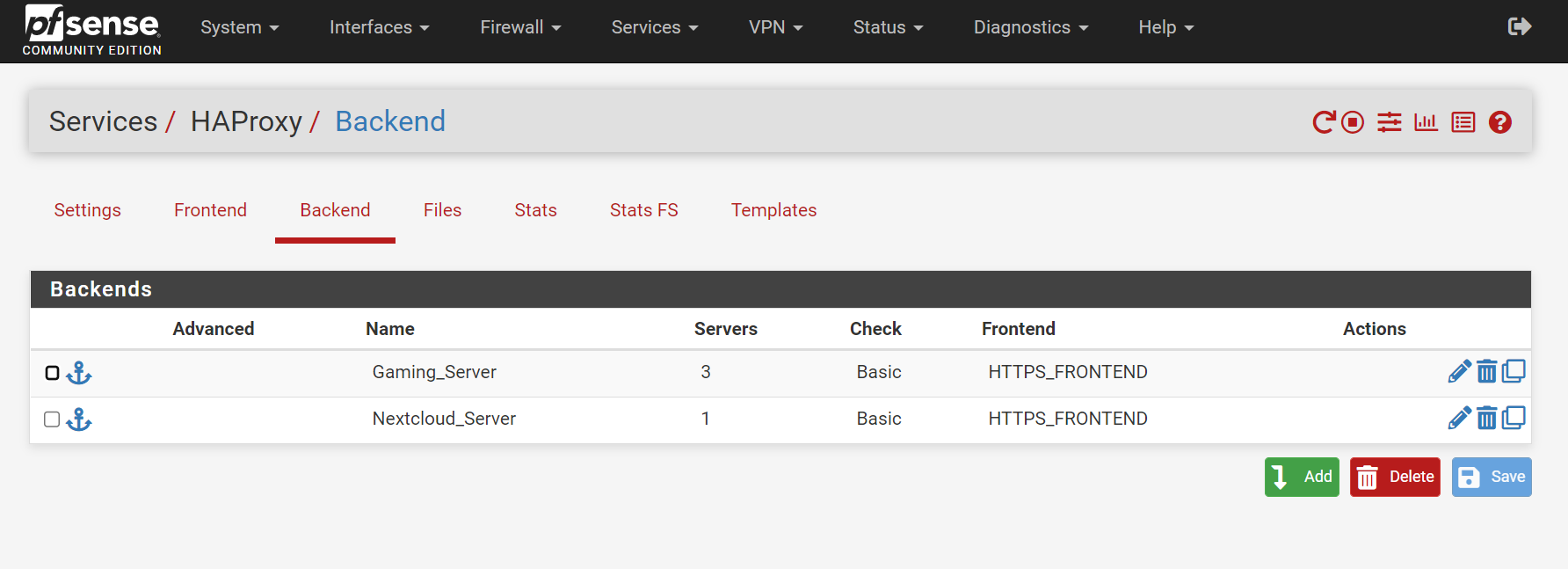The width and height of the screenshot is (1568, 569).
Task: Open related settings sliders icon
Action: [1390, 122]
